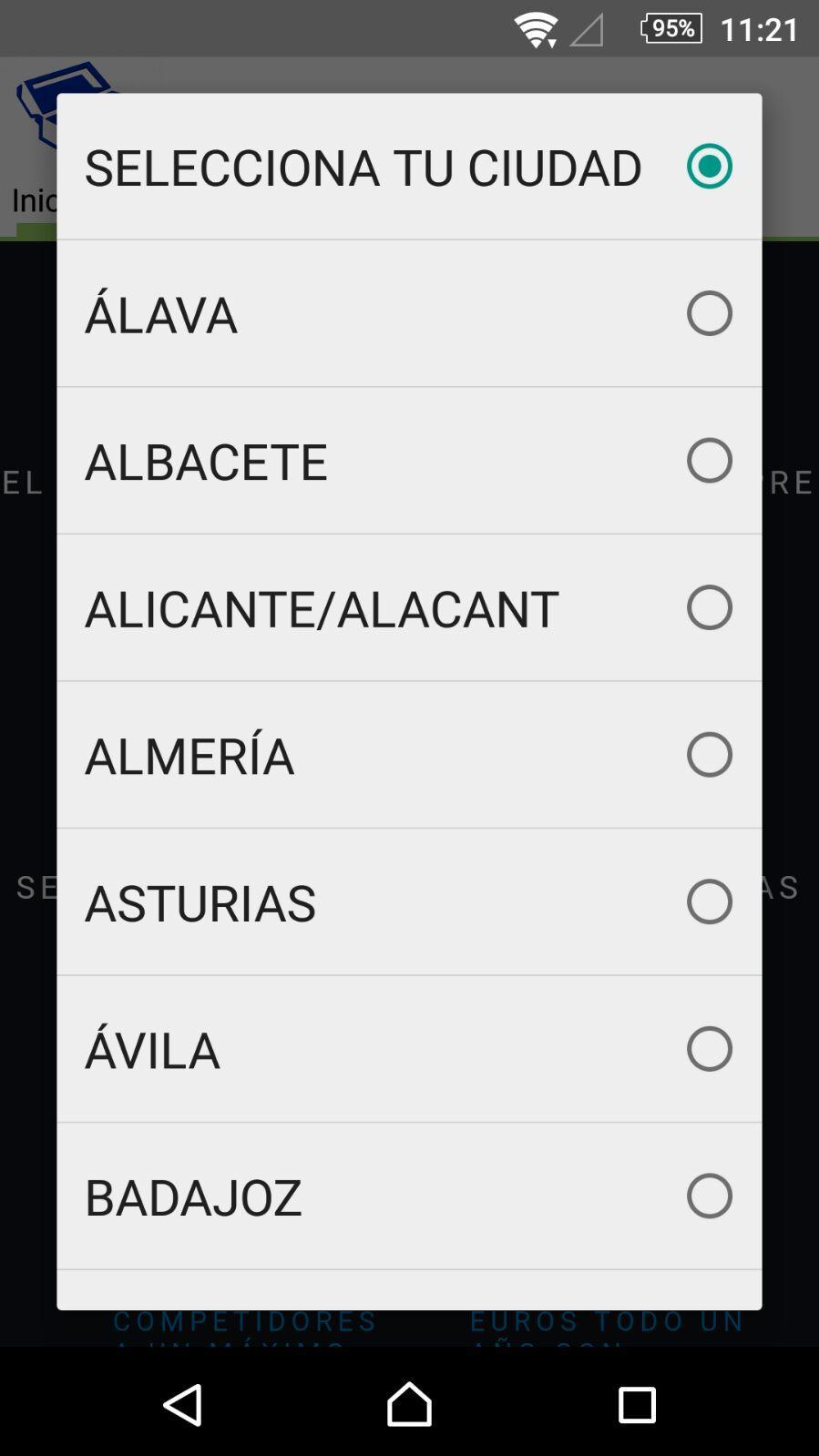The width and height of the screenshot is (819, 1456).
Task: Tap the SELECCIONA TU CIUDAD list entry
Action: [363, 168]
